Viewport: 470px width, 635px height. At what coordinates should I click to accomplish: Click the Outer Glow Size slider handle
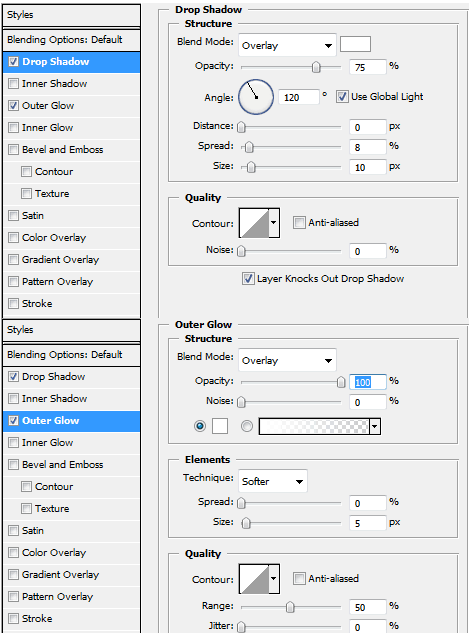(x=246, y=523)
